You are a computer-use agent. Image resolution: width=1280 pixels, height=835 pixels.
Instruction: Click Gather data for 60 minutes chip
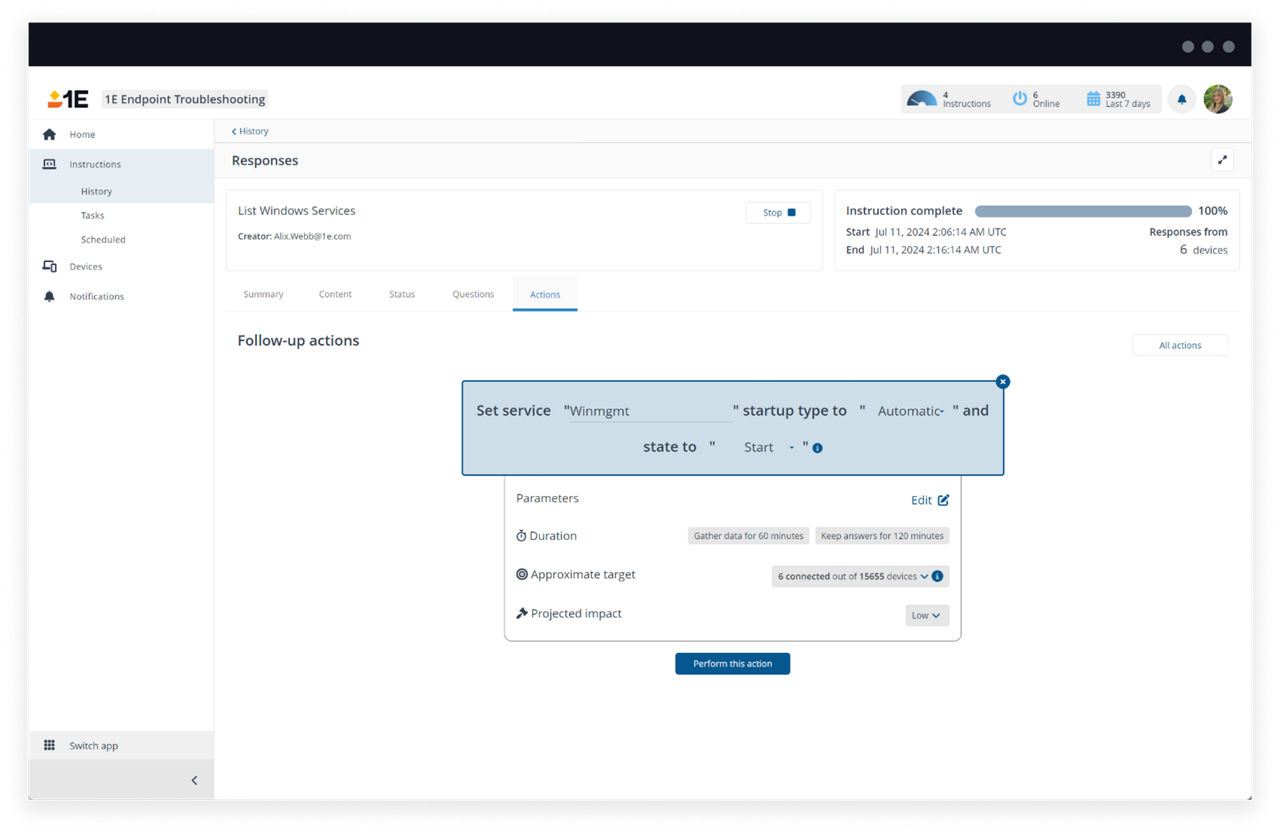pos(748,536)
